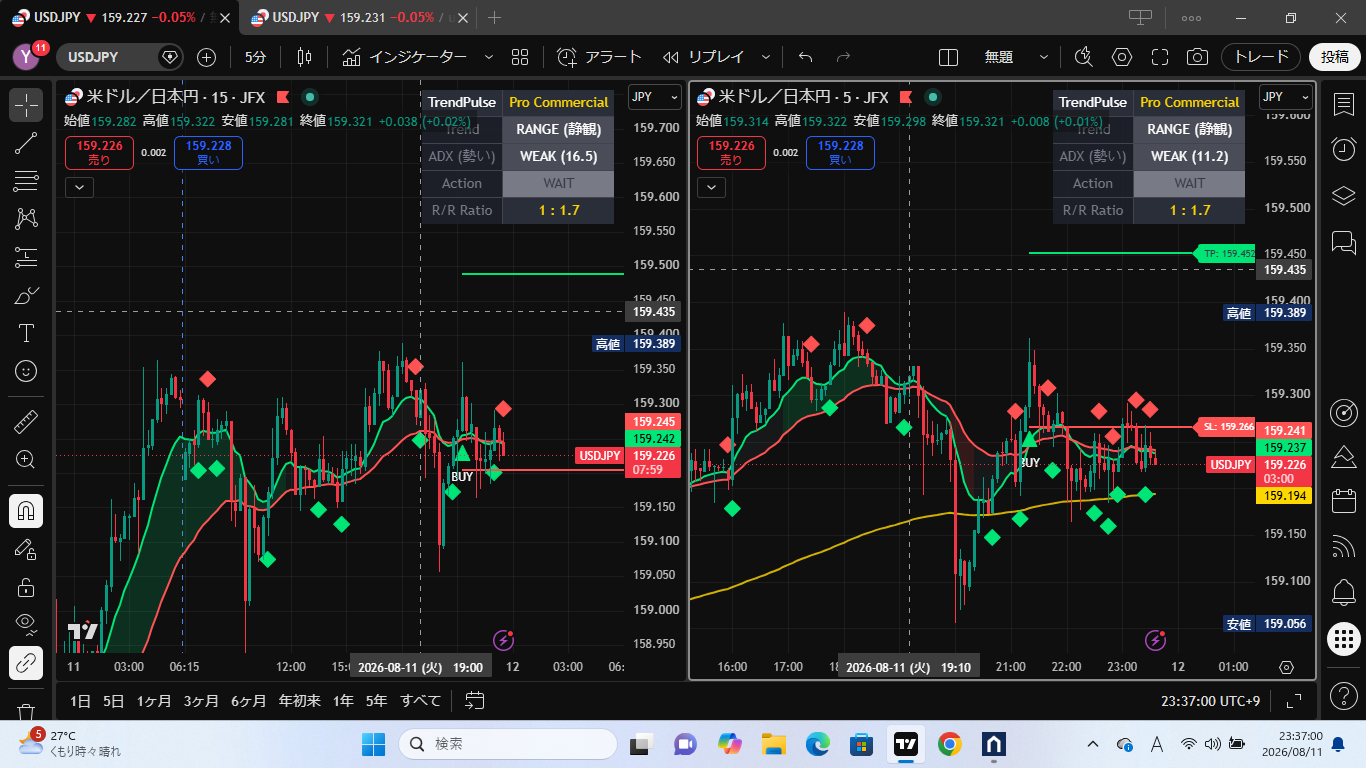Click the add symbol plus circle icon
Image resolution: width=1366 pixels, height=768 pixels.
(206, 57)
